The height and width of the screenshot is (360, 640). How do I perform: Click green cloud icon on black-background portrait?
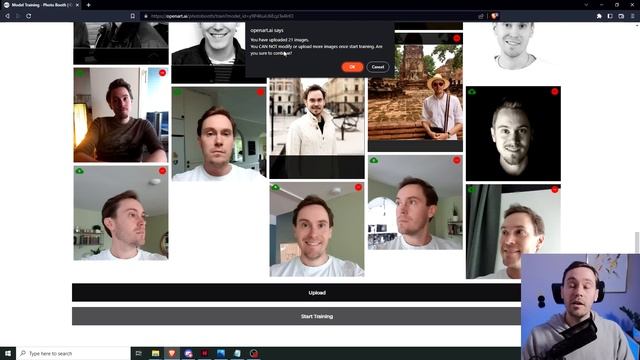tap(472, 92)
